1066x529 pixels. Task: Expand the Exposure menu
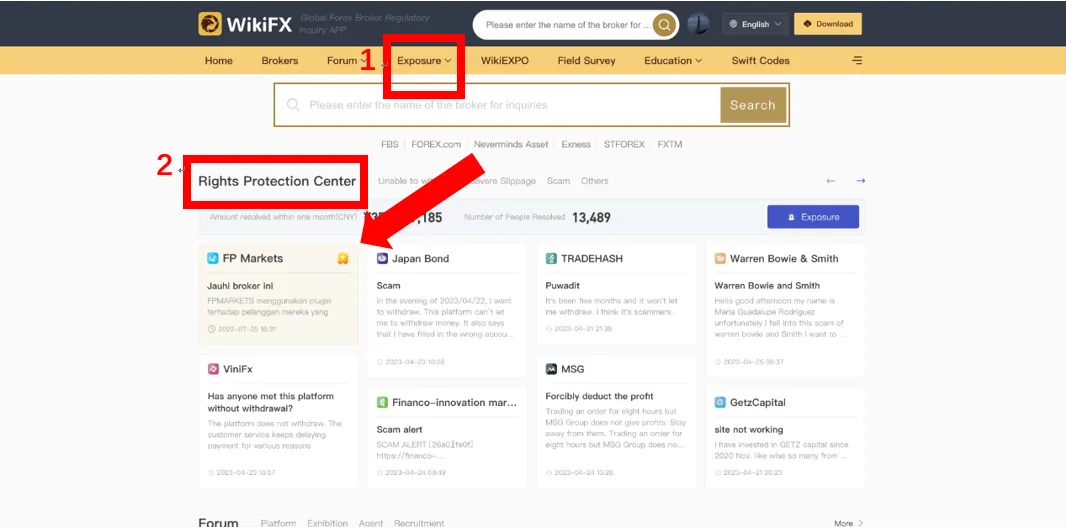pos(424,61)
